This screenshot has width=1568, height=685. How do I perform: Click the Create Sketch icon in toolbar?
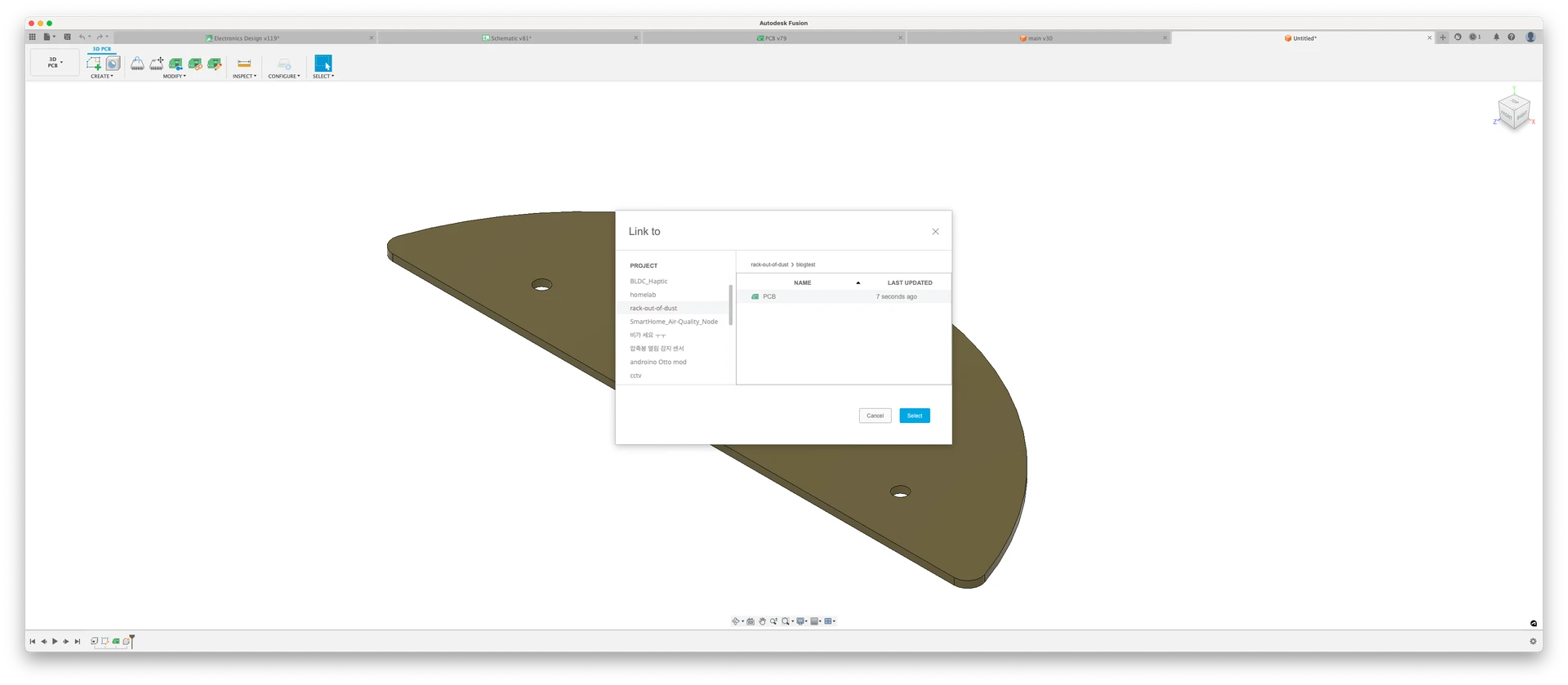coord(94,64)
